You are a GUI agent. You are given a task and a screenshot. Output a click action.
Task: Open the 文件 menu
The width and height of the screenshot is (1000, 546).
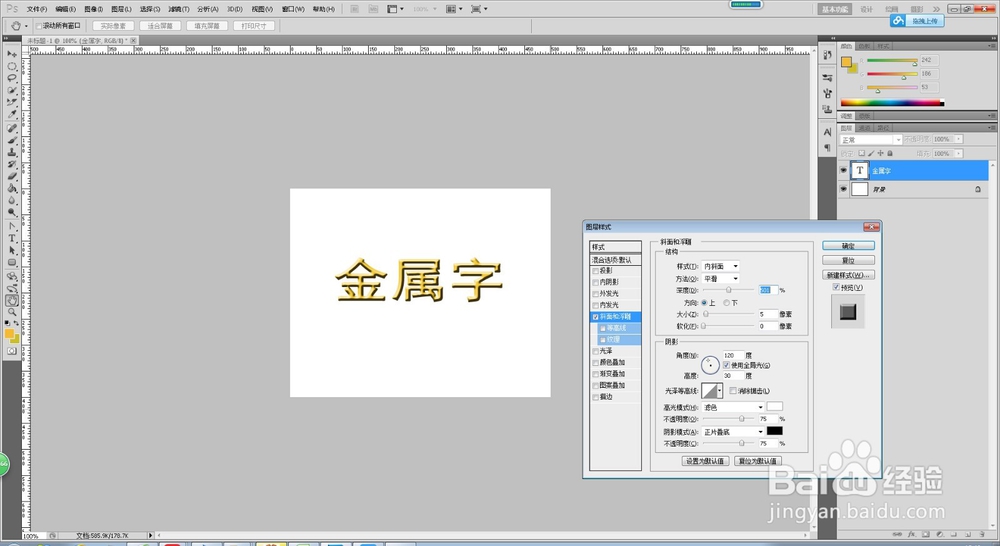(x=37, y=9)
